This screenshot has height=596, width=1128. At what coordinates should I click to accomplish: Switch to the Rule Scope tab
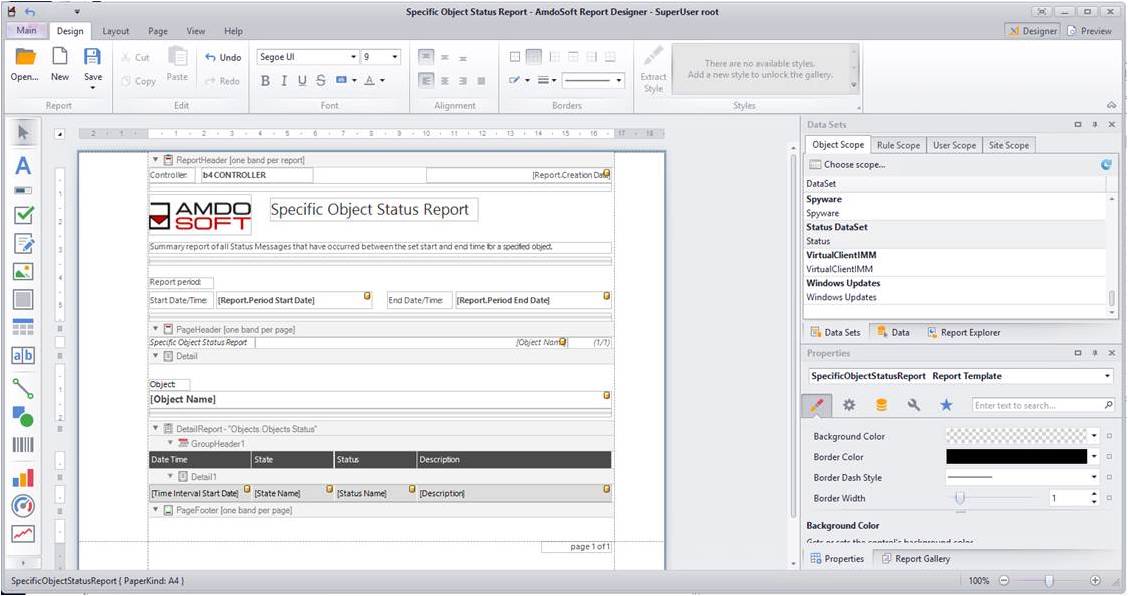(898, 145)
